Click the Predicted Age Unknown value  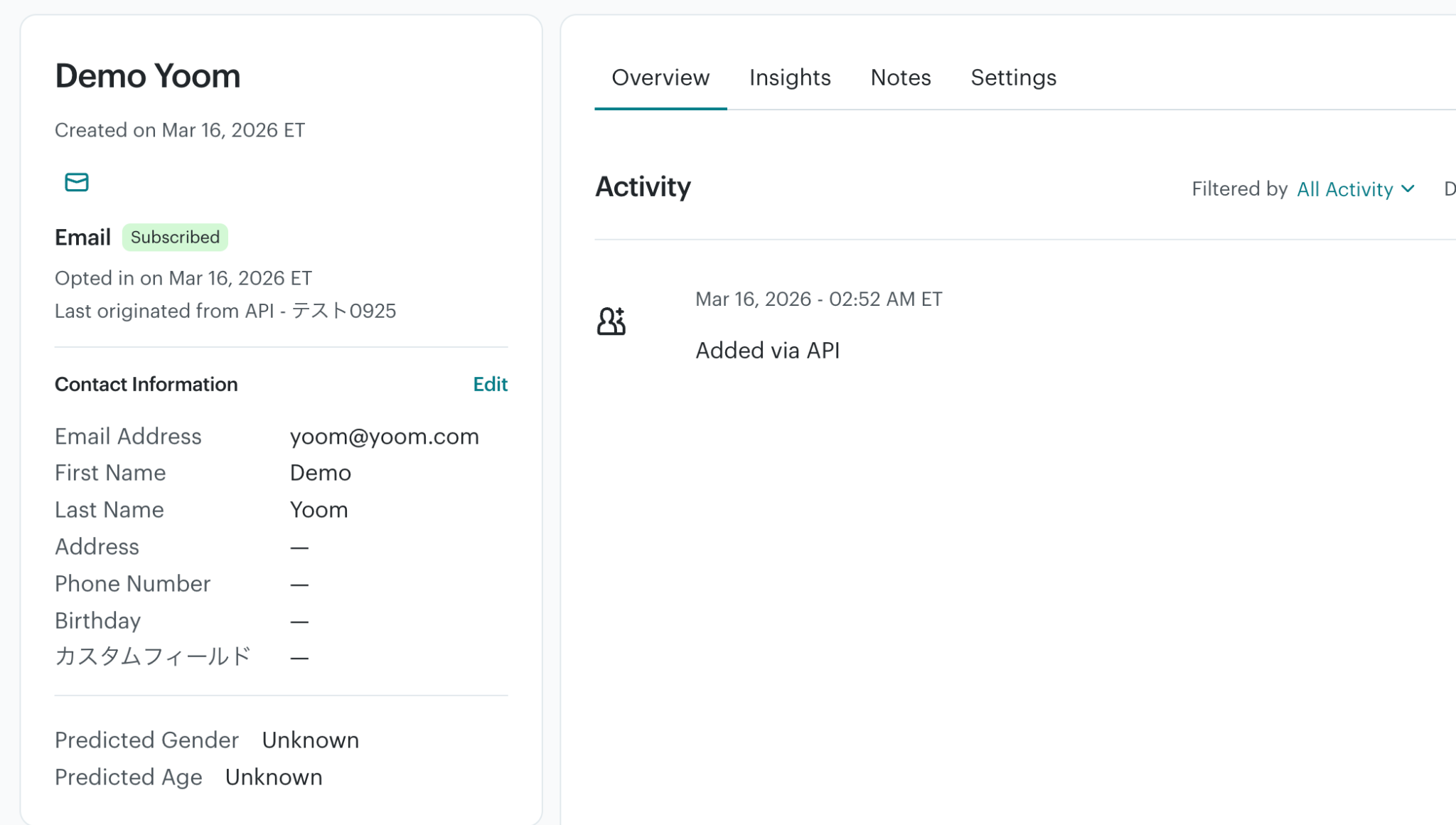click(x=274, y=777)
